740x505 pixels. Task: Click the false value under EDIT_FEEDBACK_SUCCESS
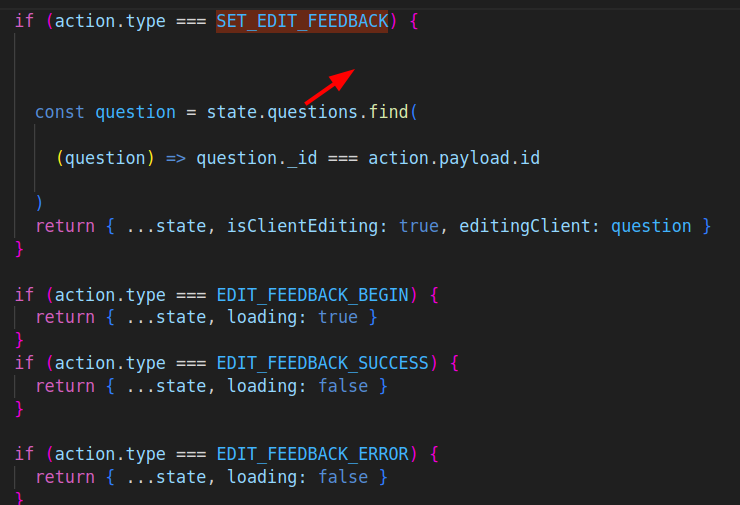pyautogui.click(x=343, y=385)
